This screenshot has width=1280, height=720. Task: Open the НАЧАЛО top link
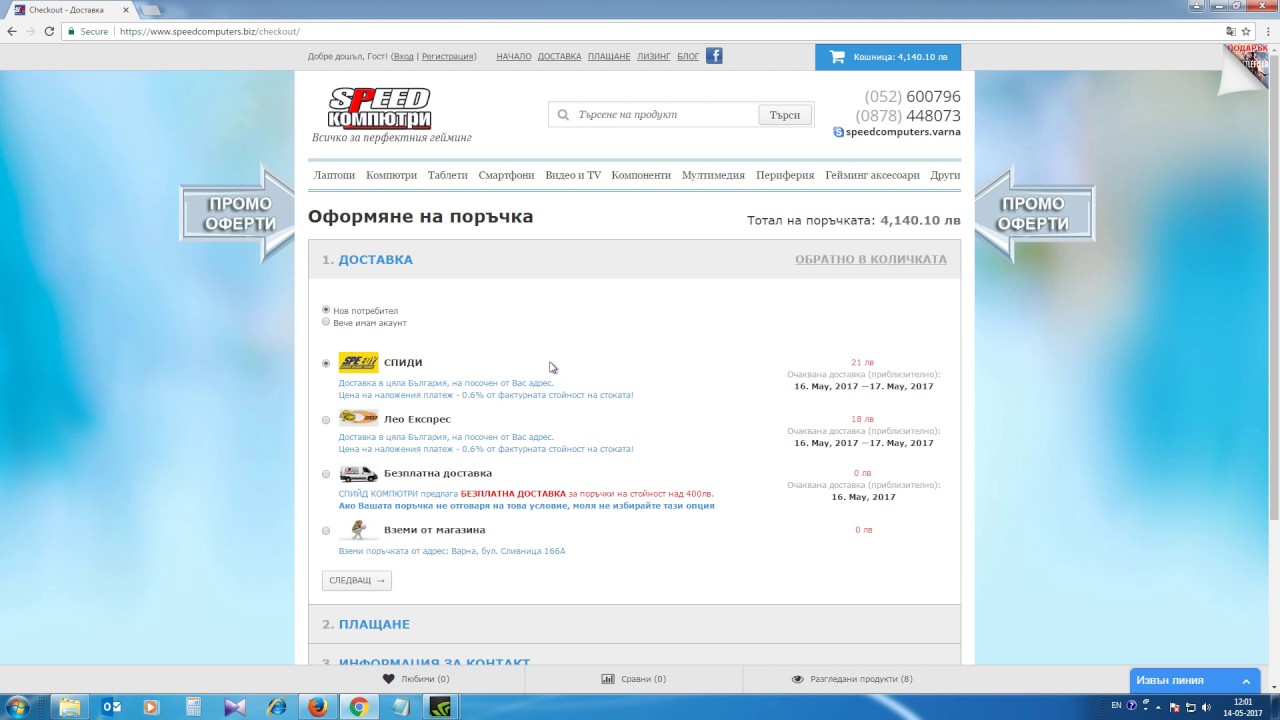tap(514, 57)
